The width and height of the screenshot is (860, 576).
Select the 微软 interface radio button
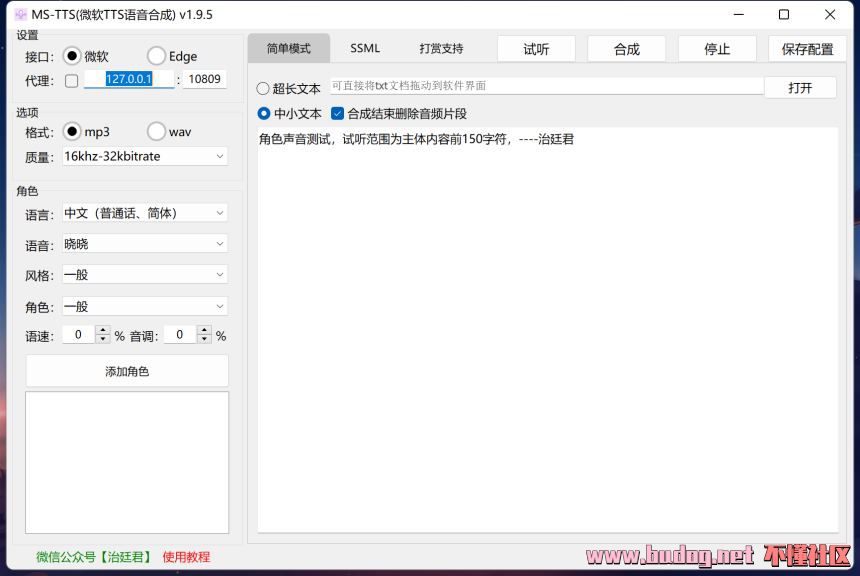pyautogui.click(x=72, y=56)
